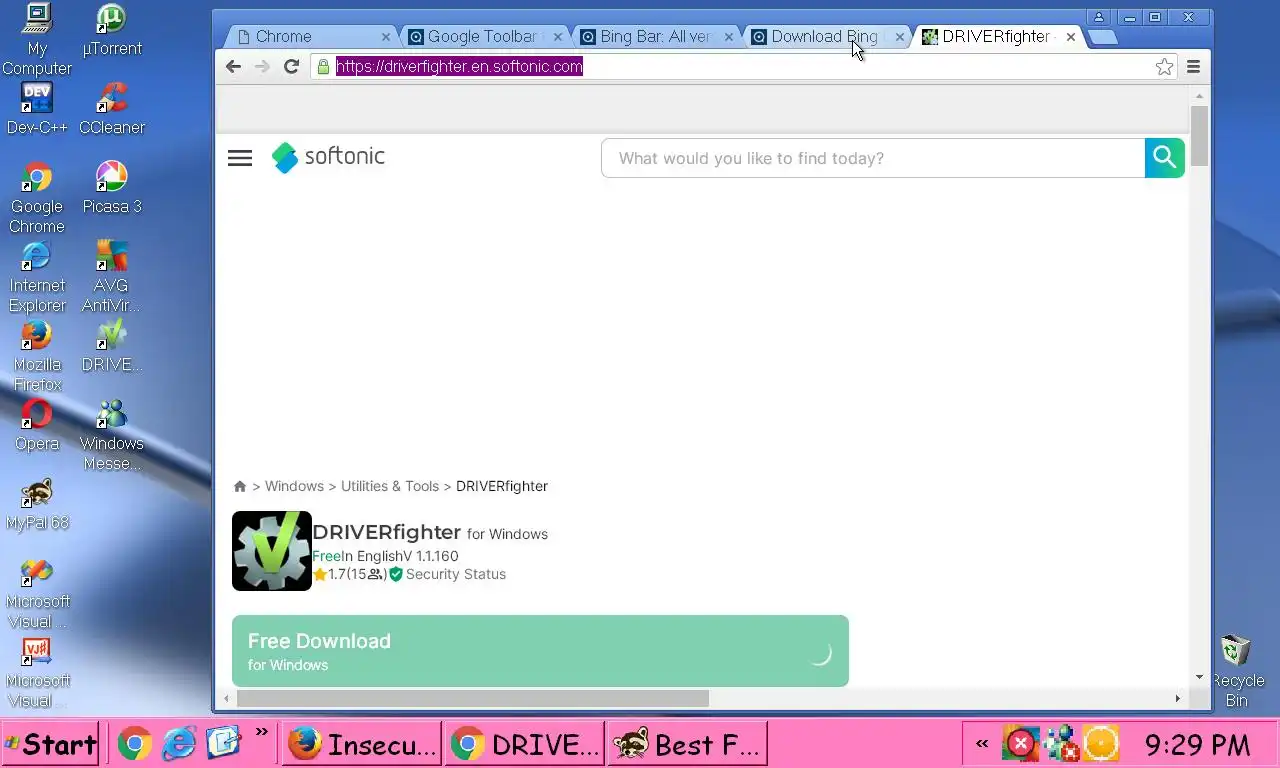Click the browser back arrow
Viewport: 1280px width, 768px height.
pos(233,66)
